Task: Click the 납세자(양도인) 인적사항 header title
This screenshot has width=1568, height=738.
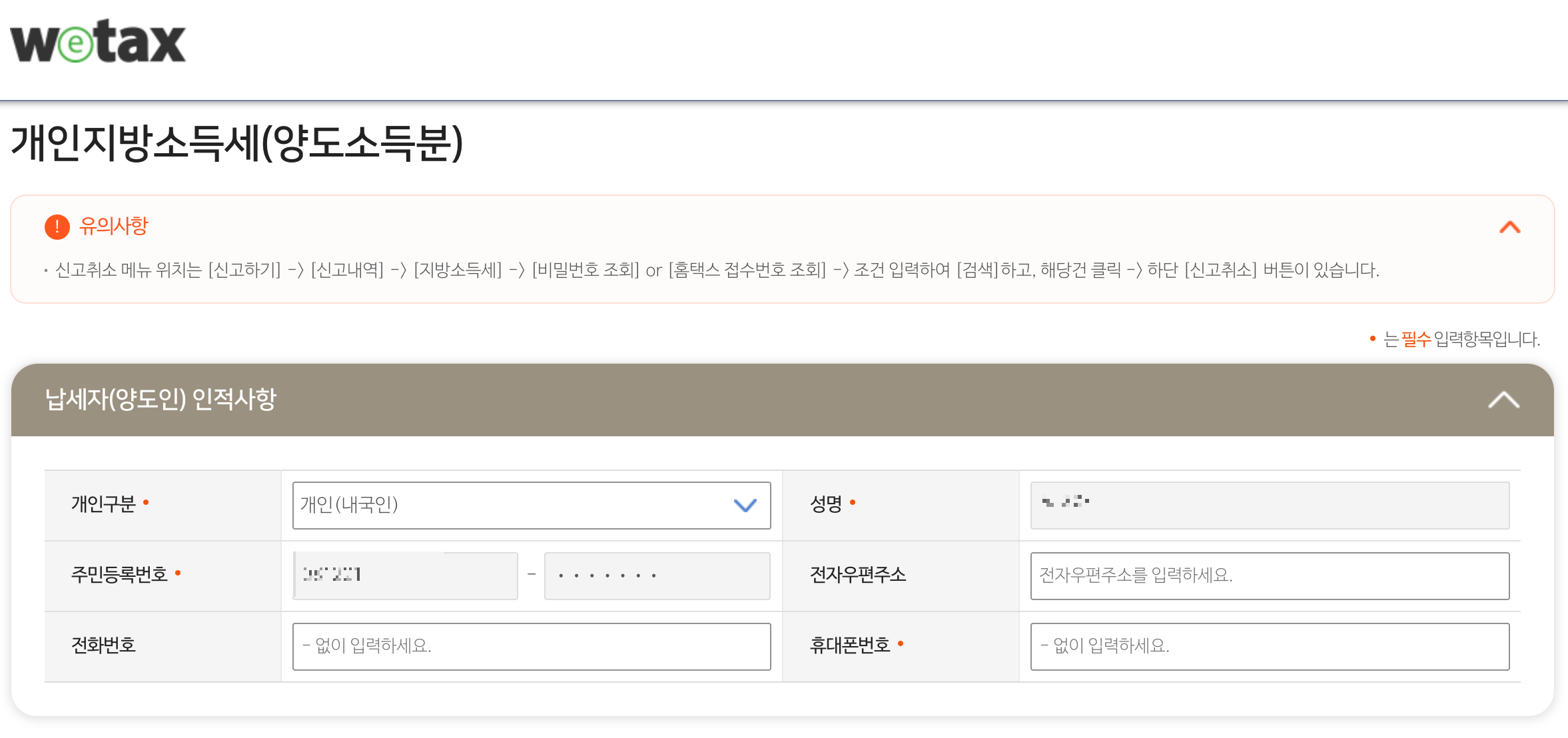Action: (161, 400)
